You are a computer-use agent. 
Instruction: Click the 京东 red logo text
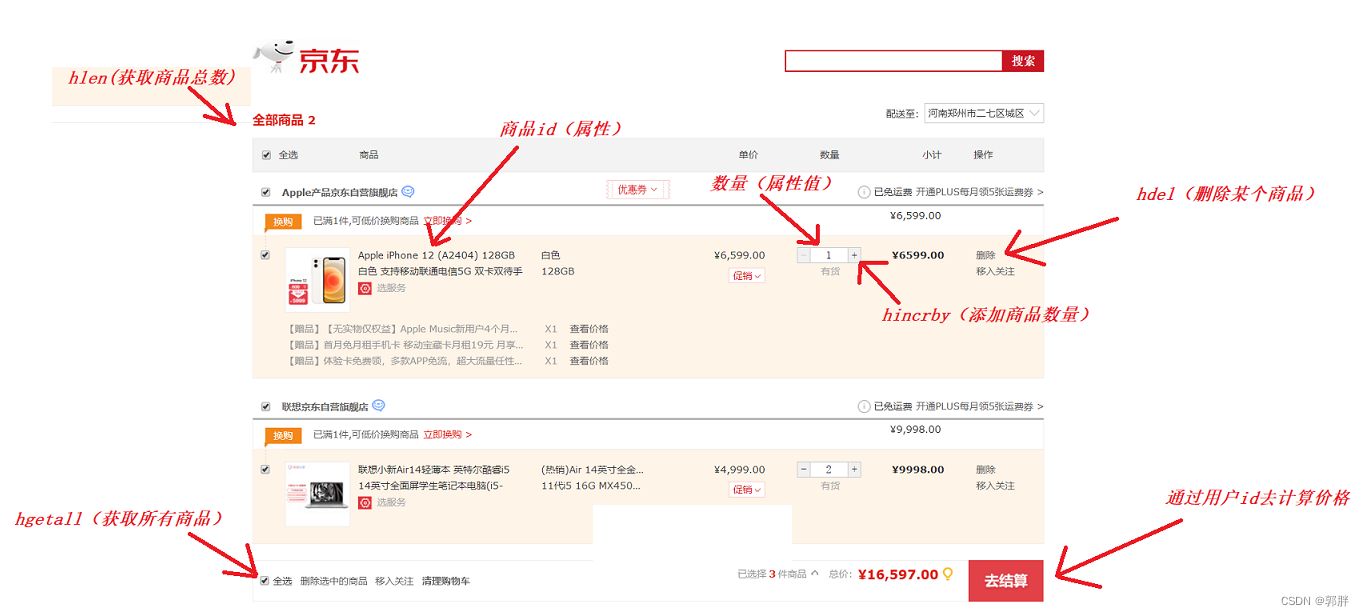329,61
